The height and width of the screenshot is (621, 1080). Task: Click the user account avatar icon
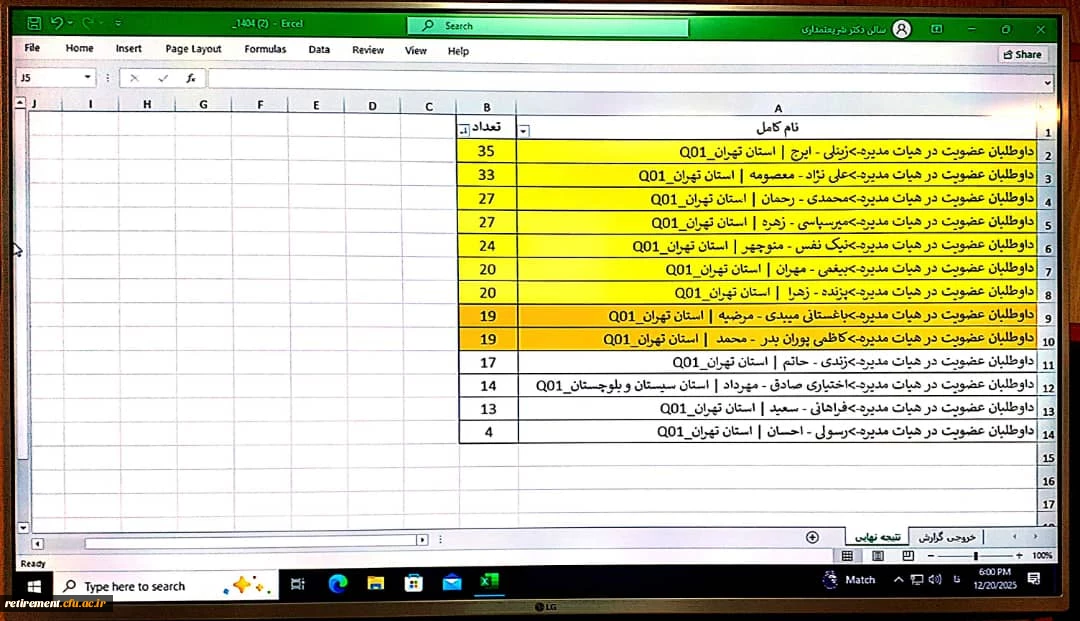click(x=901, y=29)
